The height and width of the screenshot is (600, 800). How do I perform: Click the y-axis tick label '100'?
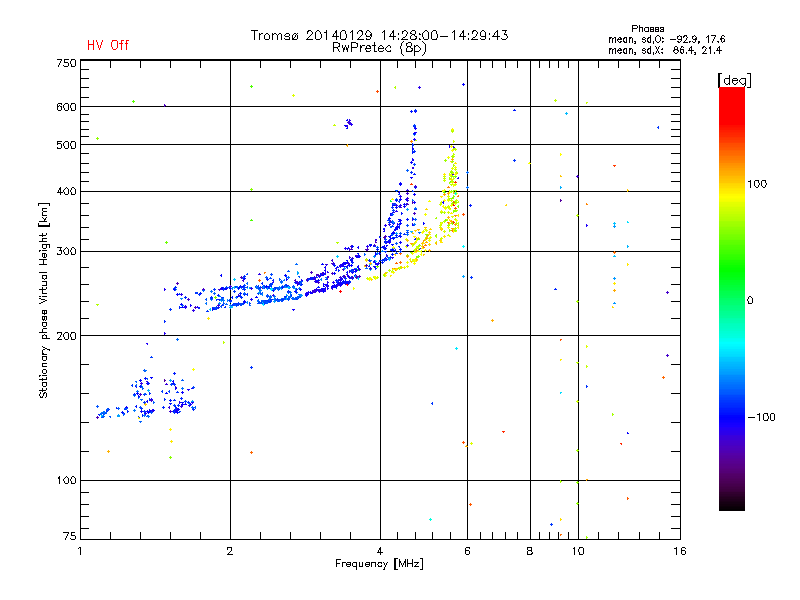(66, 481)
